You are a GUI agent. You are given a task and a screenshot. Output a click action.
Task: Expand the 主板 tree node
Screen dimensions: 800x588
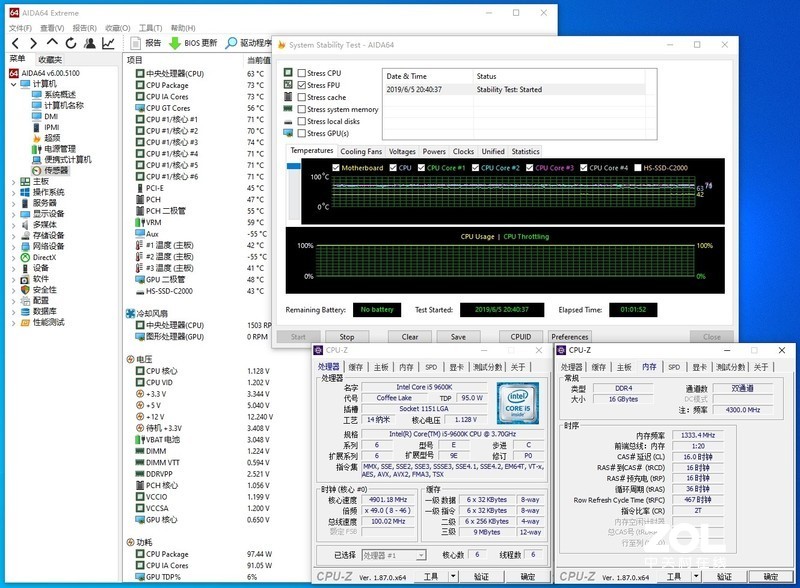click(x=14, y=181)
